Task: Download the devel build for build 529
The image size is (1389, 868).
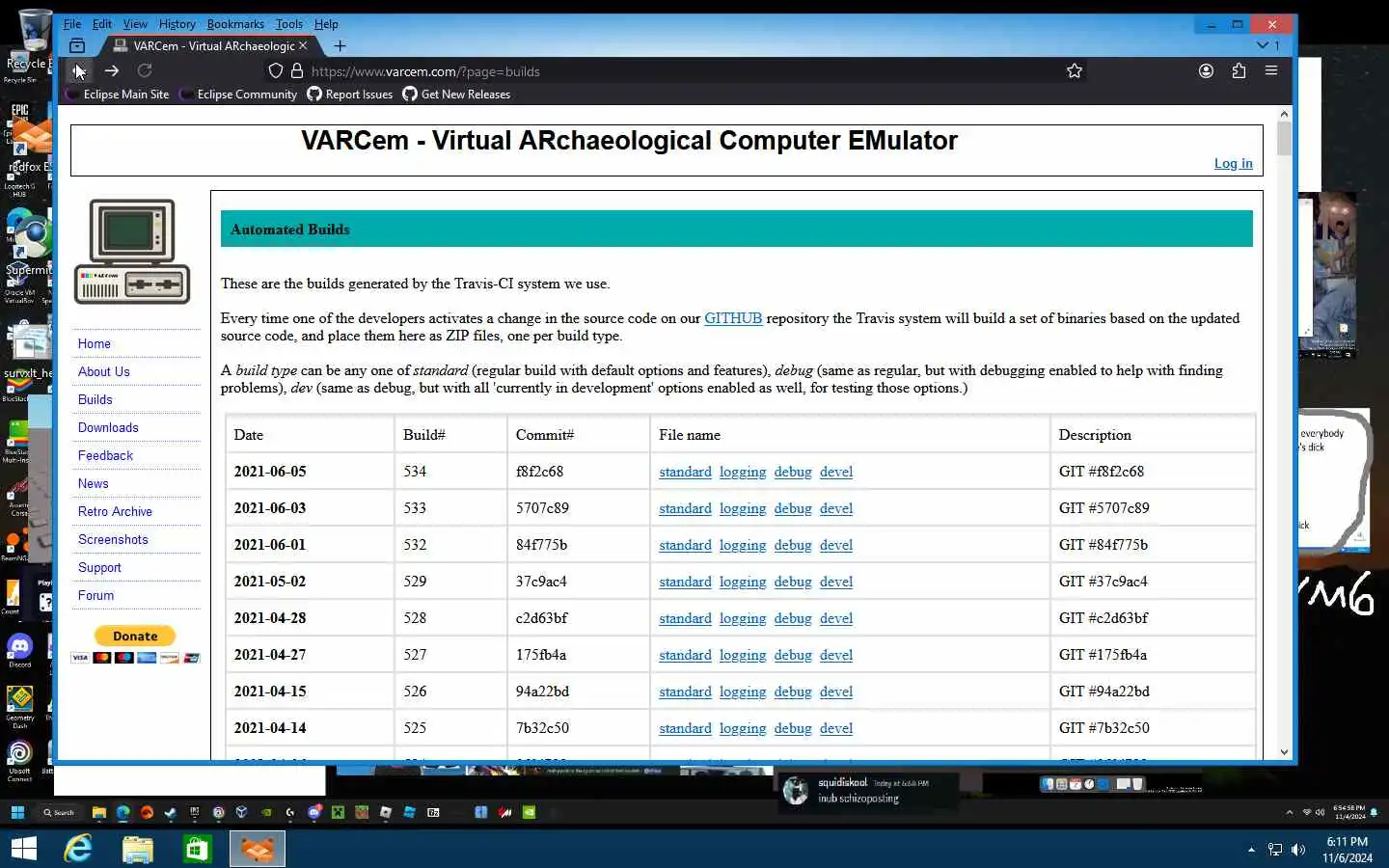Action: (x=836, y=582)
